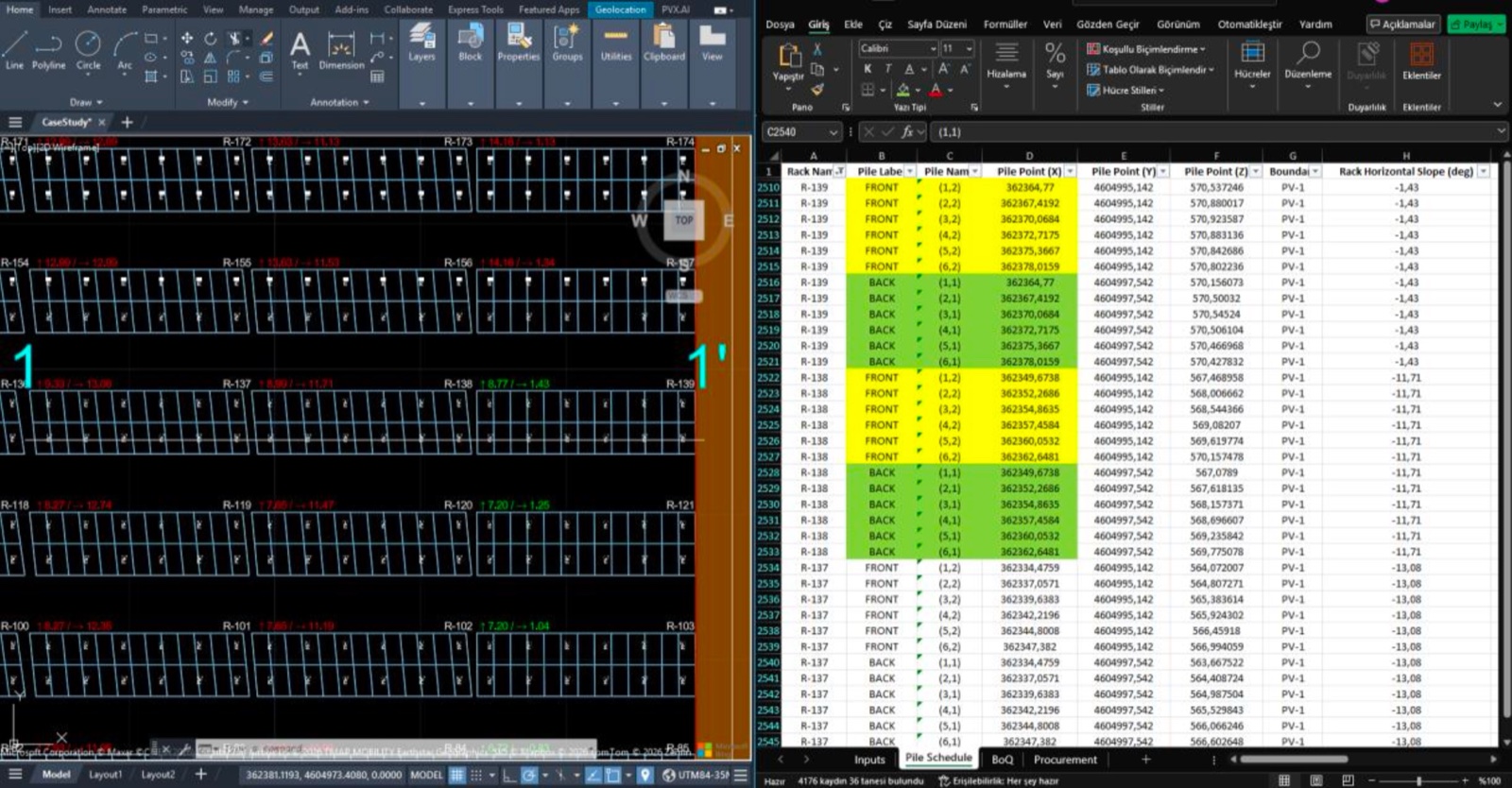Expand the Modify panel dropdown
Screen dimensions: 1512x788
pos(228,102)
